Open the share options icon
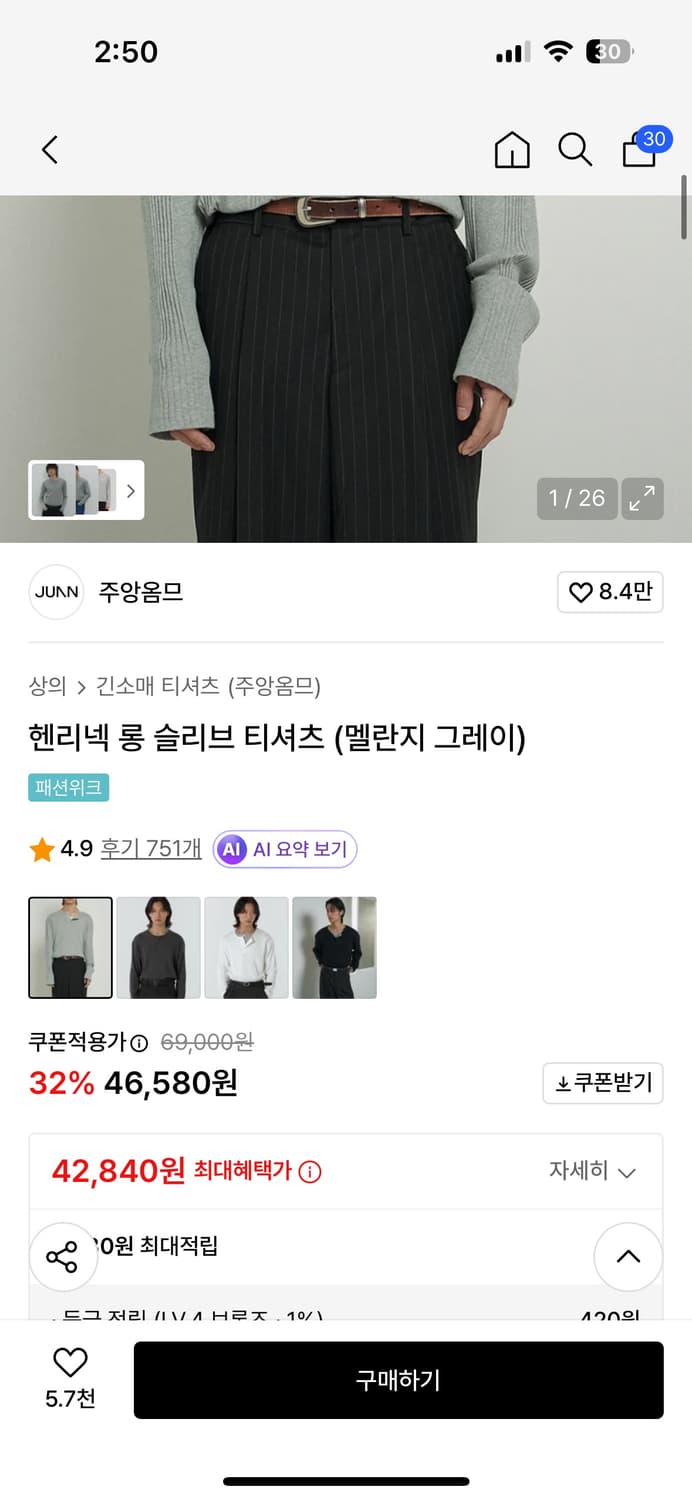Image resolution: width=692 pixels, height=1500 pixels. 63,1257
